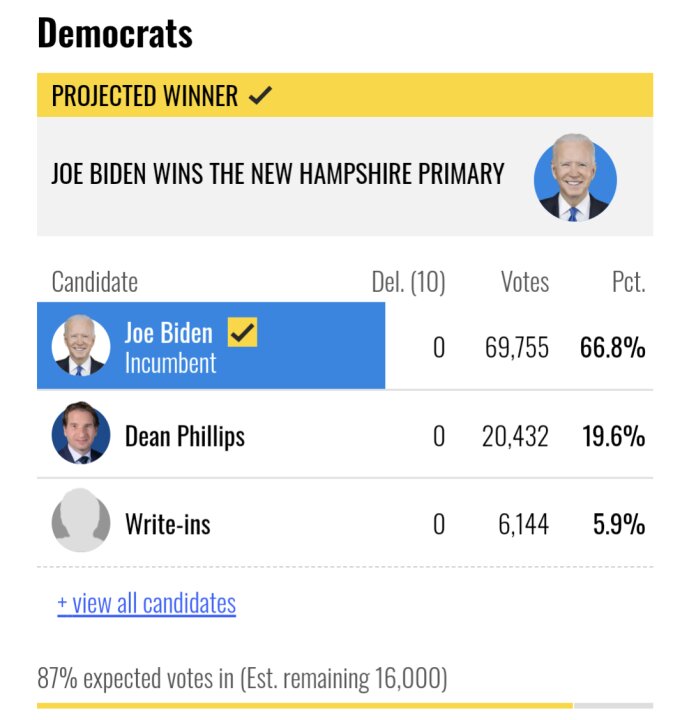Screen dimensions: 689x720
Task: Click the Pct. column header
Action: click(x=628, y=281)
